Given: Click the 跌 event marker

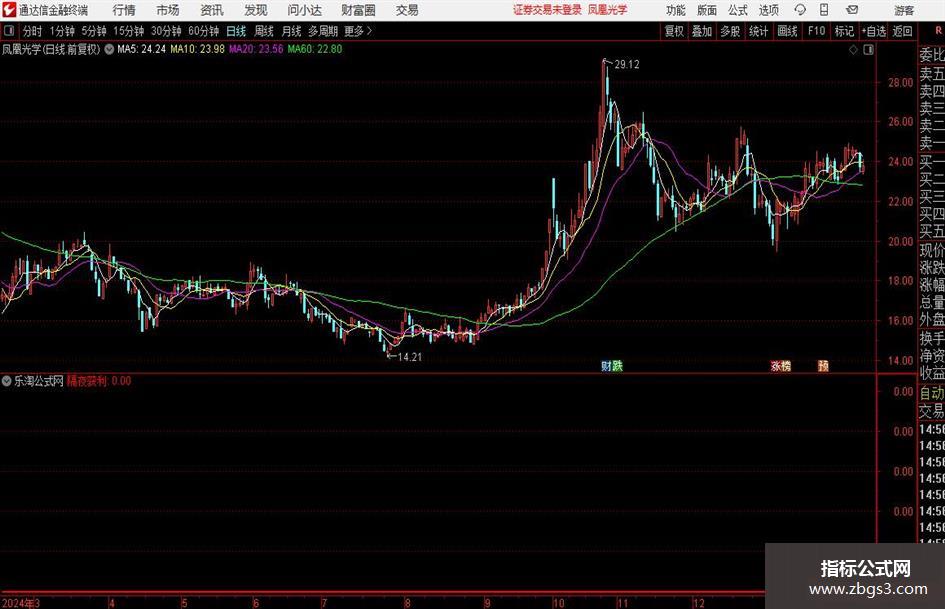Looking at the screenshot, I should (x=617, y=366).
